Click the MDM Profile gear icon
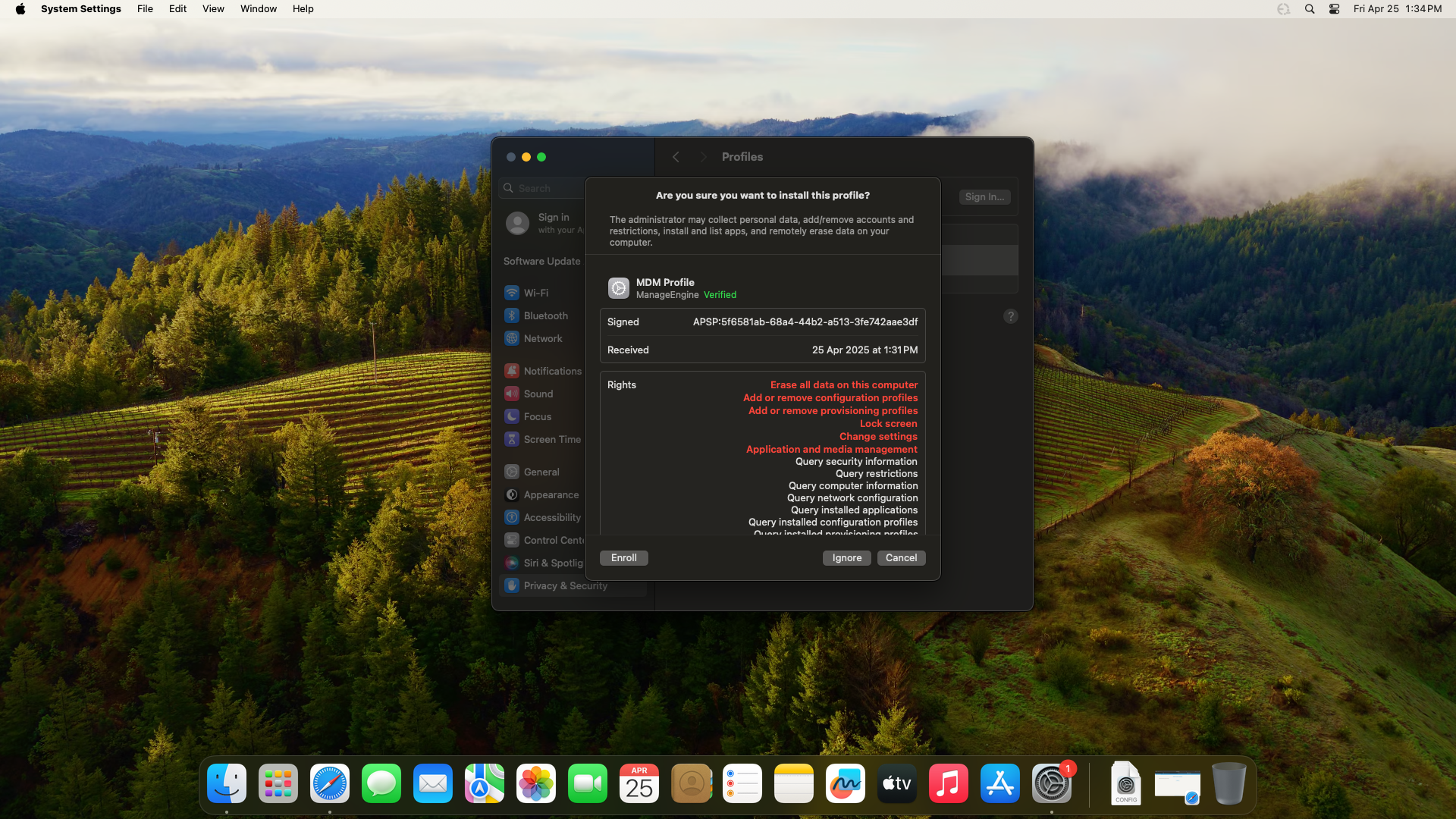The height and width of the screenshot is (819, 1456). coord(618,288)
